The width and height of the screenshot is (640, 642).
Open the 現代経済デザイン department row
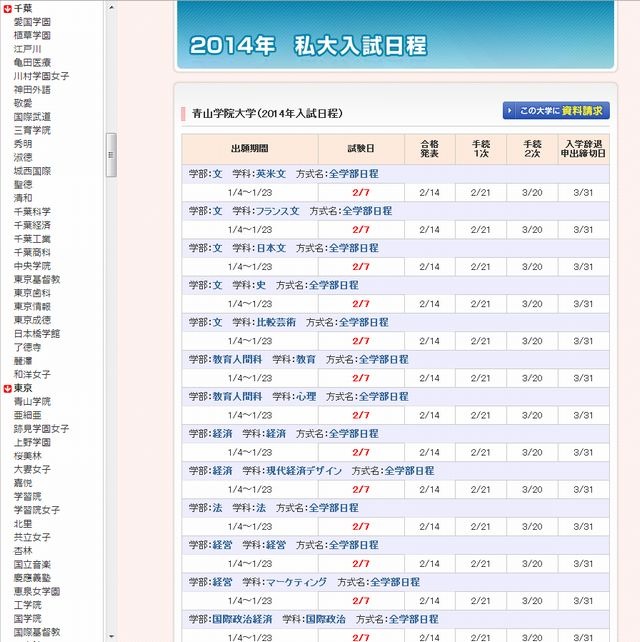304,471
